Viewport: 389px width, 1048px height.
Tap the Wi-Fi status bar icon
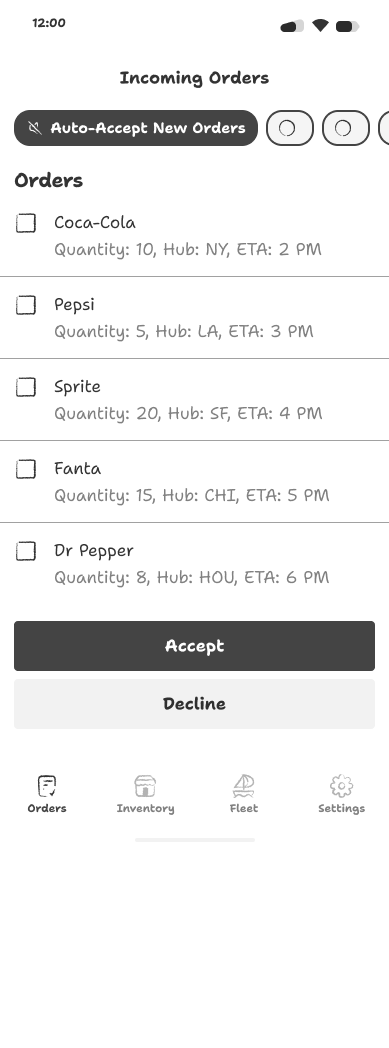(320, 26)
